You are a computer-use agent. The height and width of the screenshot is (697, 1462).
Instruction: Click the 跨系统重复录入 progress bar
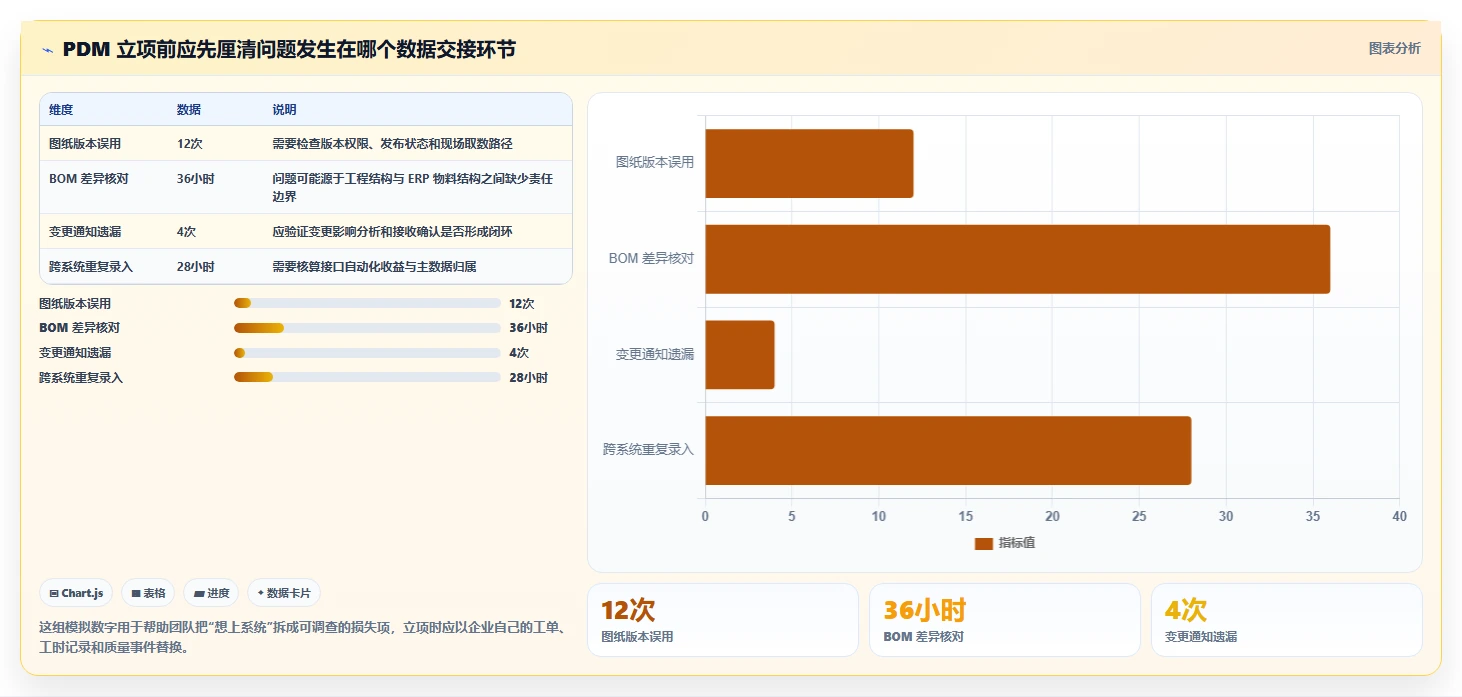[367, 377]
